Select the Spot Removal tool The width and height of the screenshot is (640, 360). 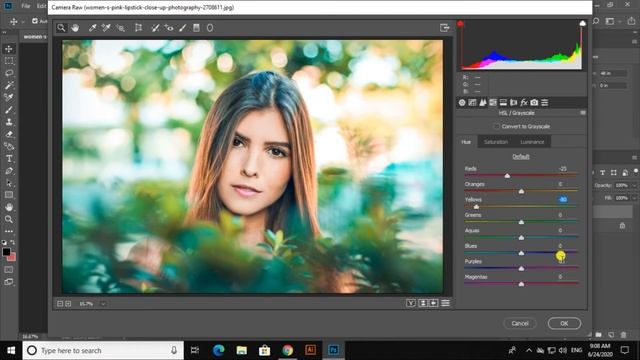click(155, 28)
